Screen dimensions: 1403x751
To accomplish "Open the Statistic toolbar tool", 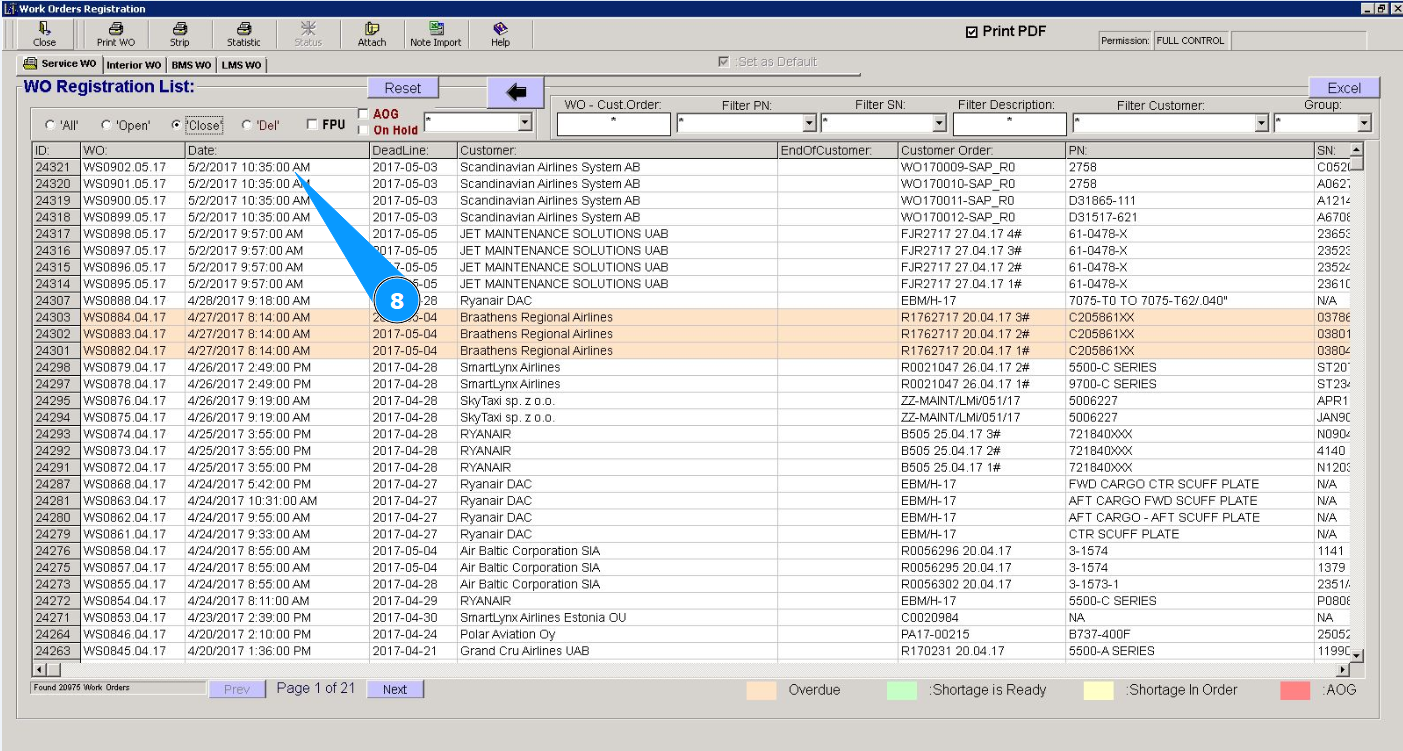I will pos(243,34).
